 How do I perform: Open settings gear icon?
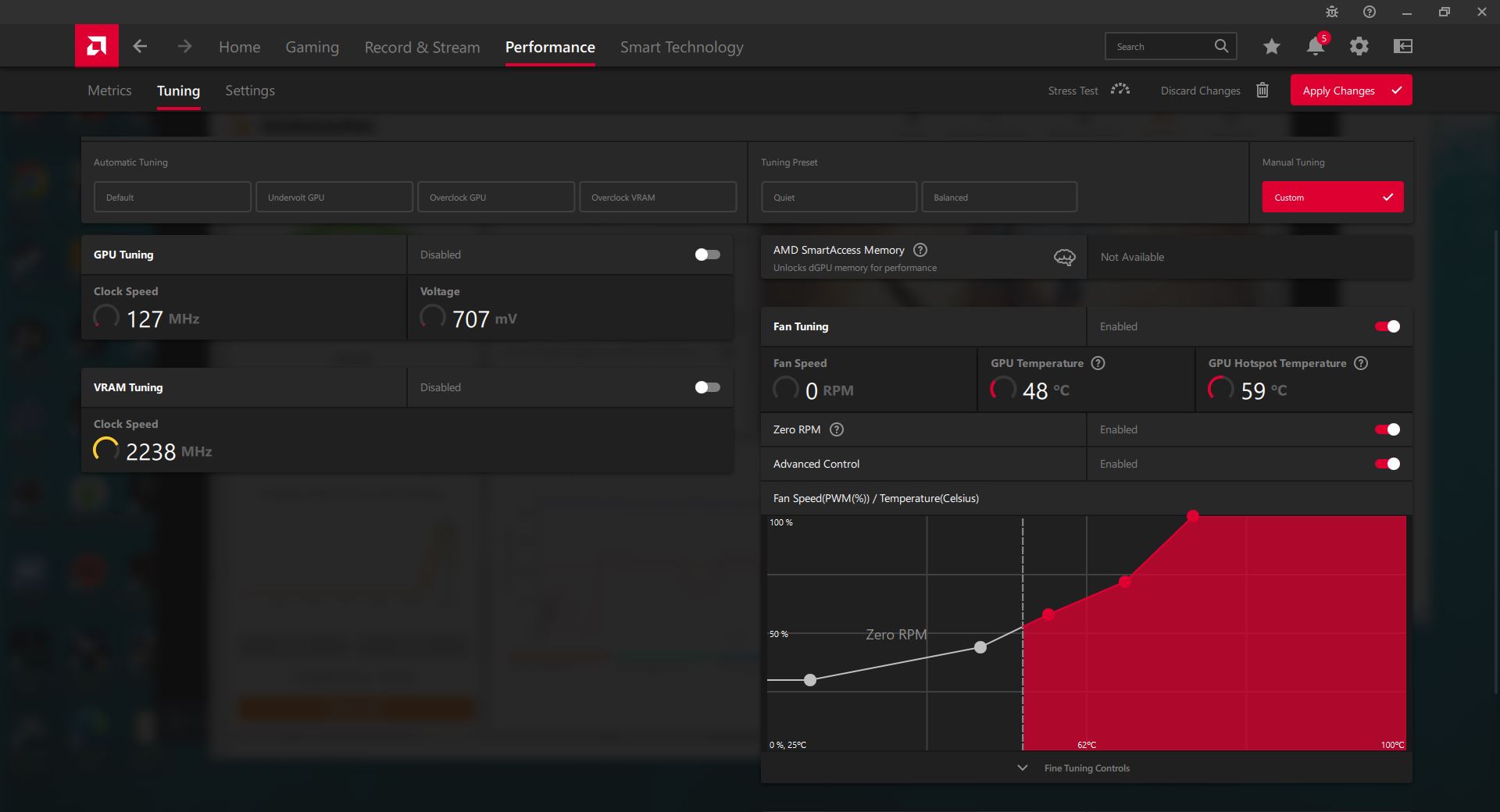pyautogui.click(x=1359, y=46)
